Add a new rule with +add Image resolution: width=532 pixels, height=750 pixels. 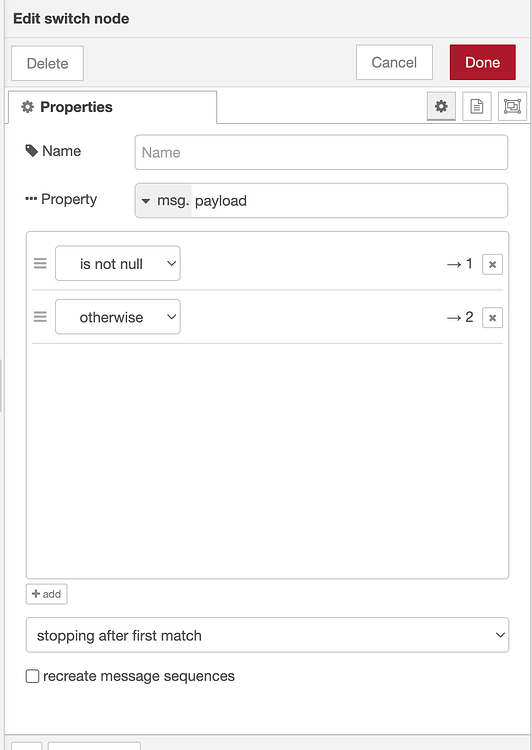click(x=46, y=594)
